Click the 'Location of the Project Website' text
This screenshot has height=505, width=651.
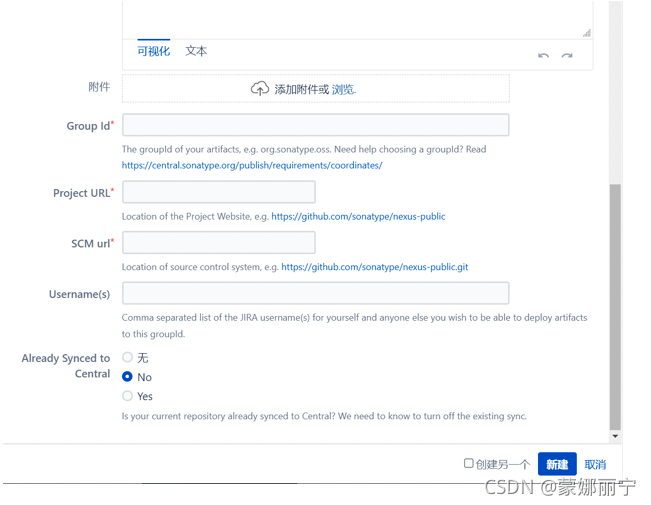coord(195,216)
